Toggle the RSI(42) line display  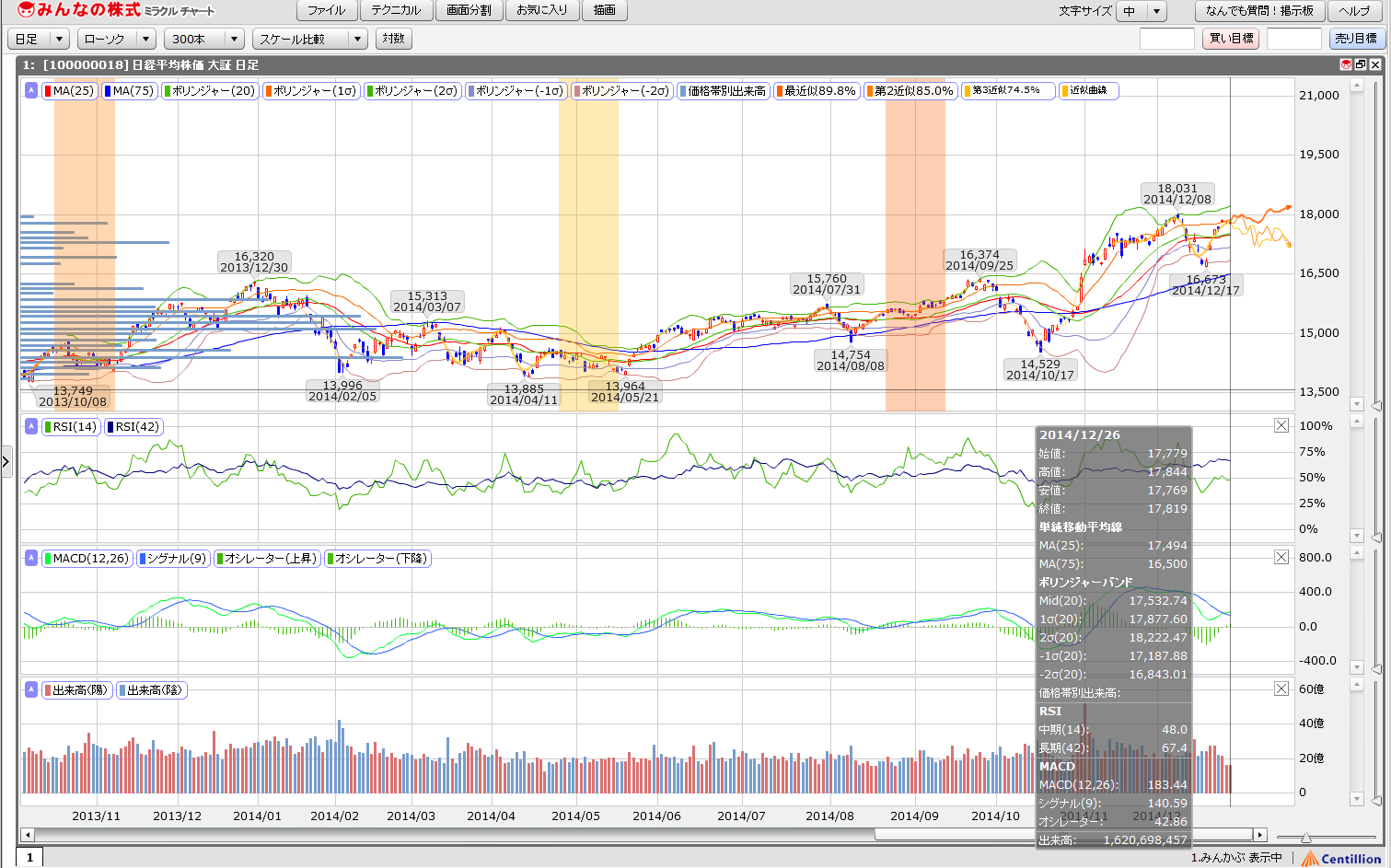(133, 427)
